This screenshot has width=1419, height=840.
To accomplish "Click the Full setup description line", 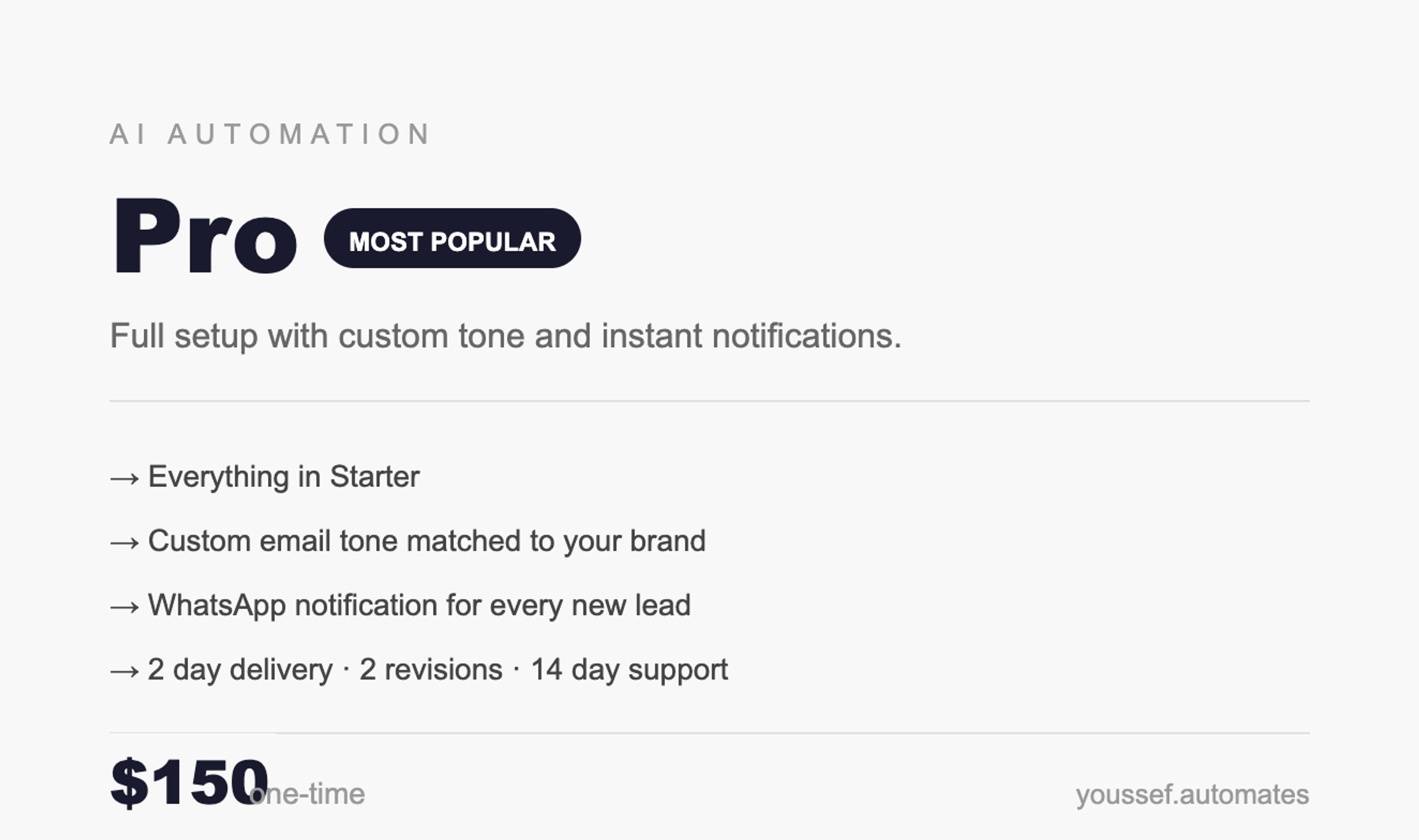I will click(x=506, y=336).
